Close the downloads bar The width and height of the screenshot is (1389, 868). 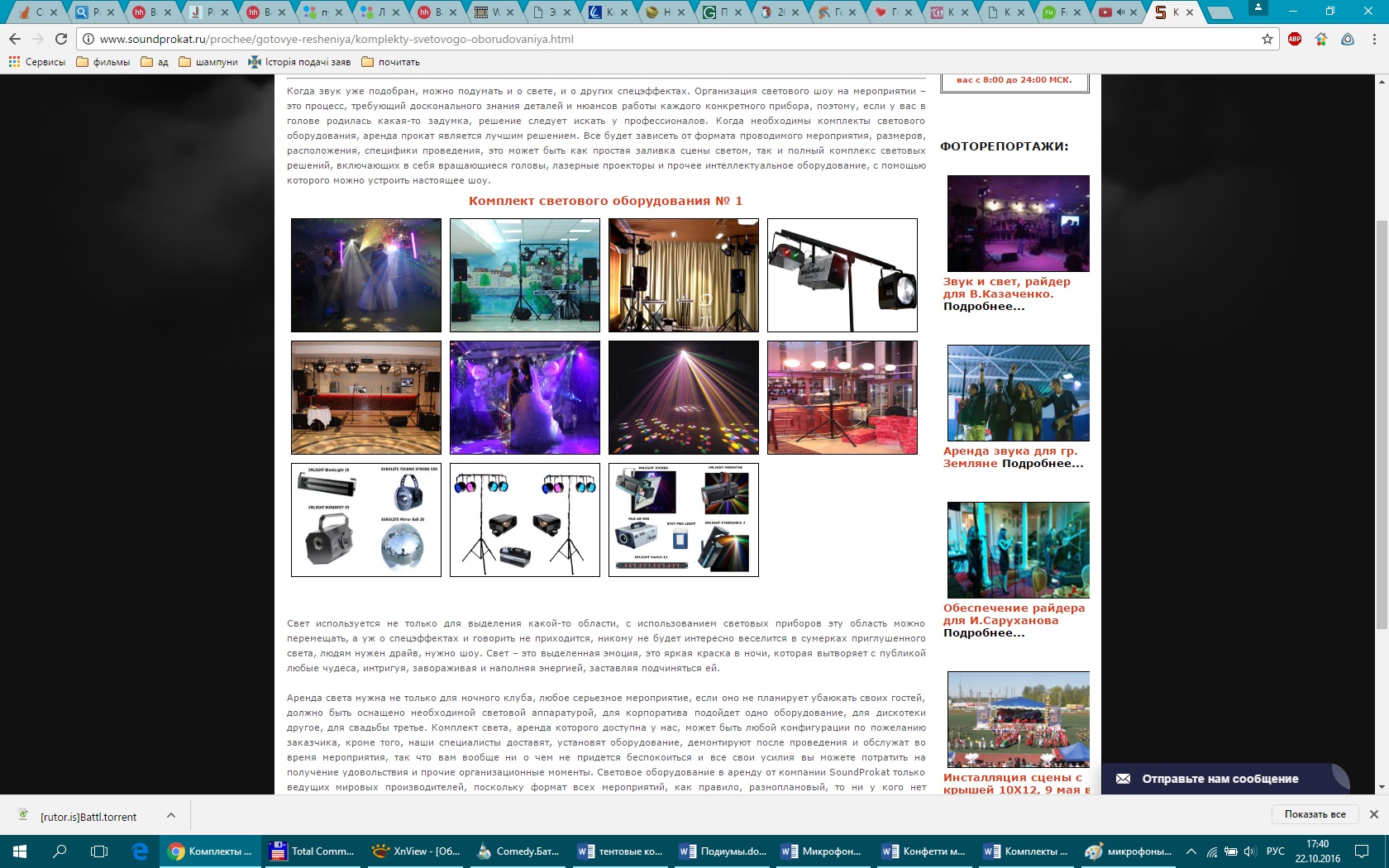[x=1374, y=814]
